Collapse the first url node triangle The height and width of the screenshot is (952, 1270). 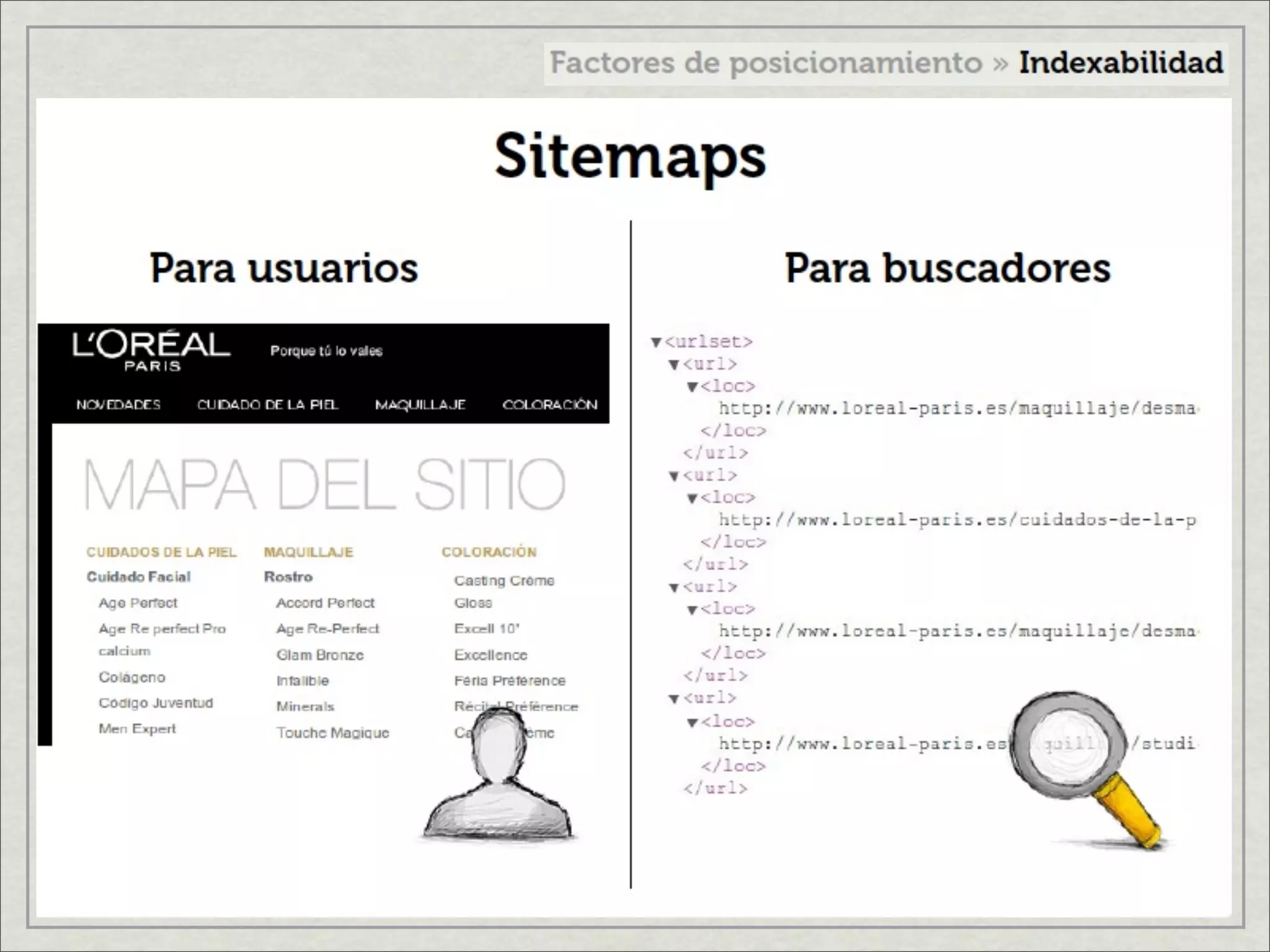(674, 365)
